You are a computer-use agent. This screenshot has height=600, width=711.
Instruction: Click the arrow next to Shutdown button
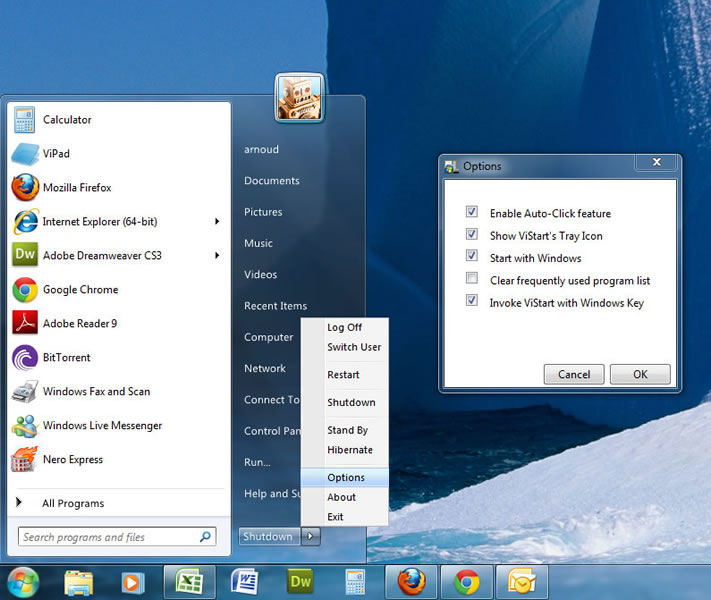pos(311,537)
